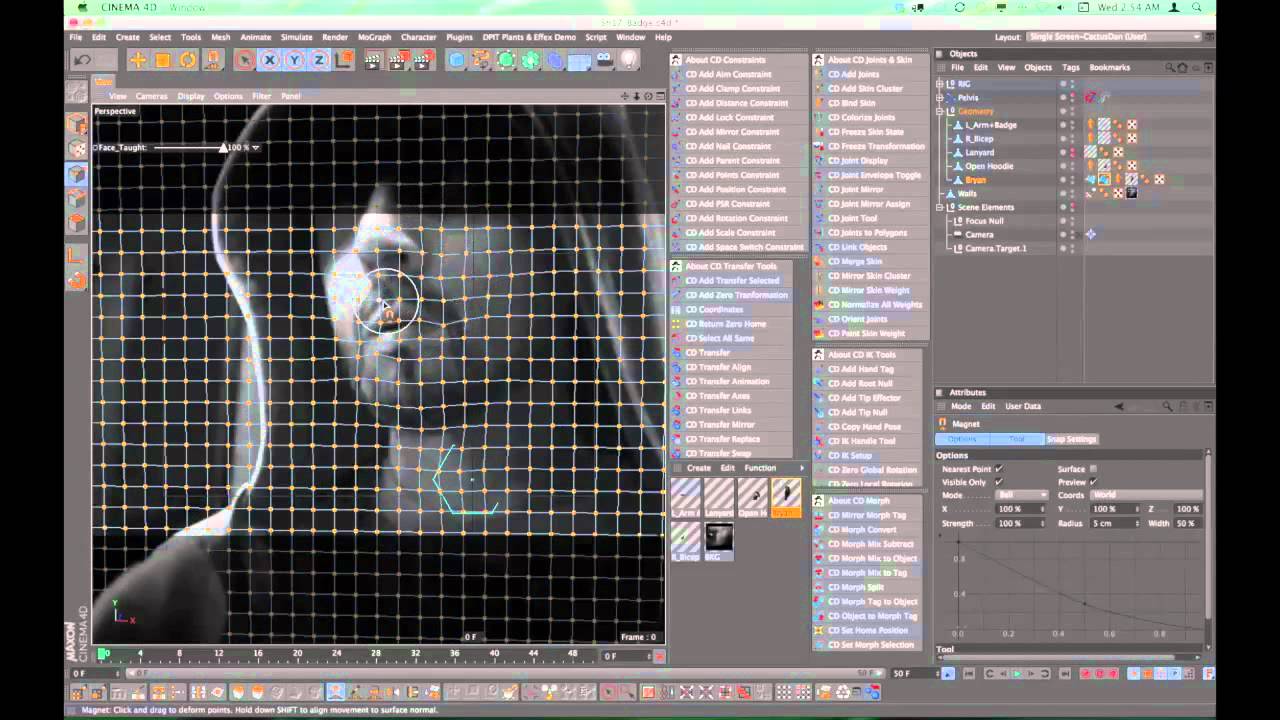Toggle coordinate system icon next to Z

tap(343, 61)
